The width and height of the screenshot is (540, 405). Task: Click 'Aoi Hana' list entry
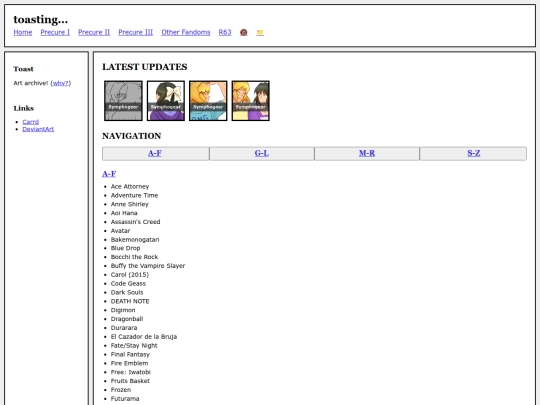coord(124,213)
